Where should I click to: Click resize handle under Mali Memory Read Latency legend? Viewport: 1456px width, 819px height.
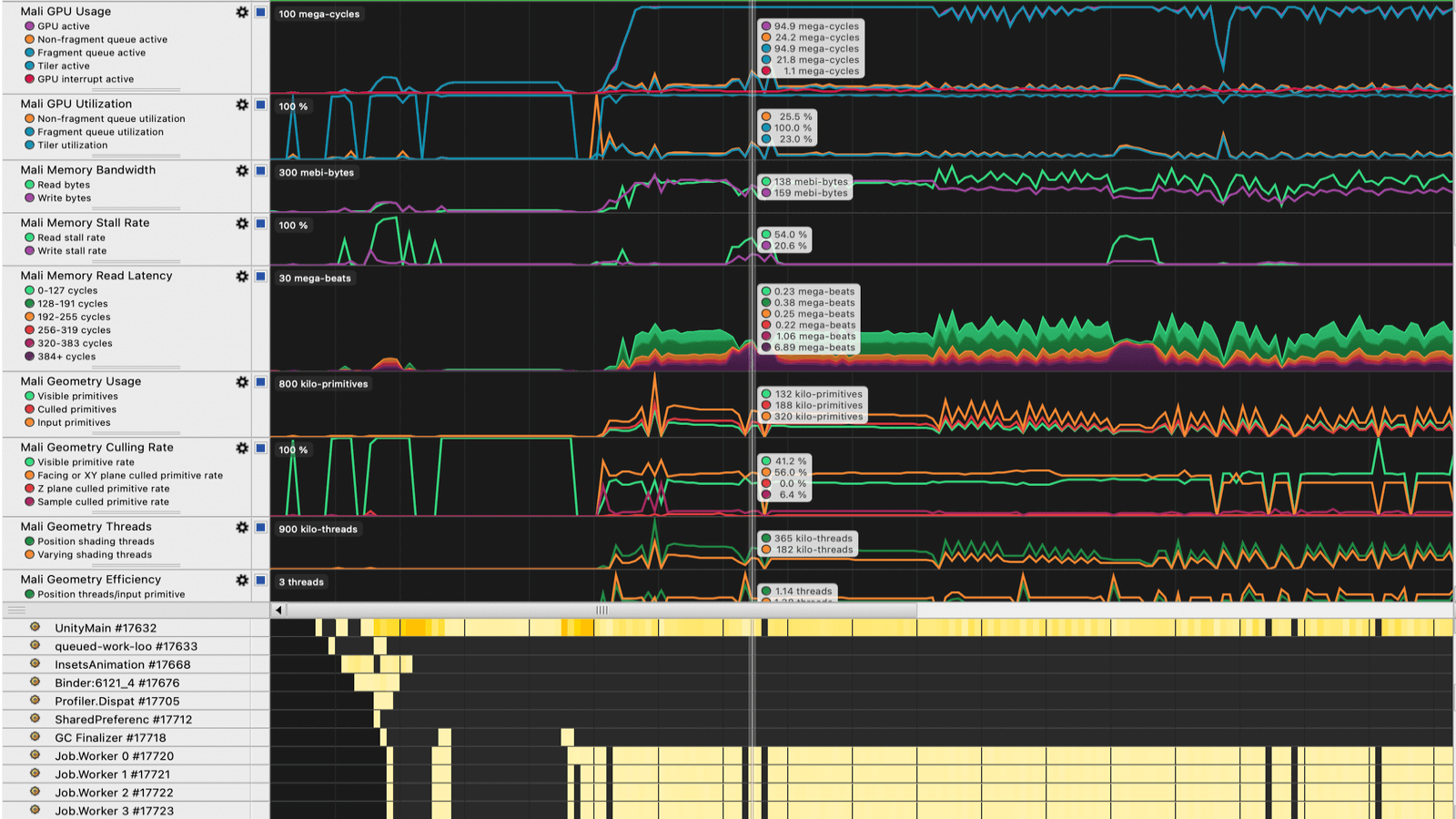136,368
